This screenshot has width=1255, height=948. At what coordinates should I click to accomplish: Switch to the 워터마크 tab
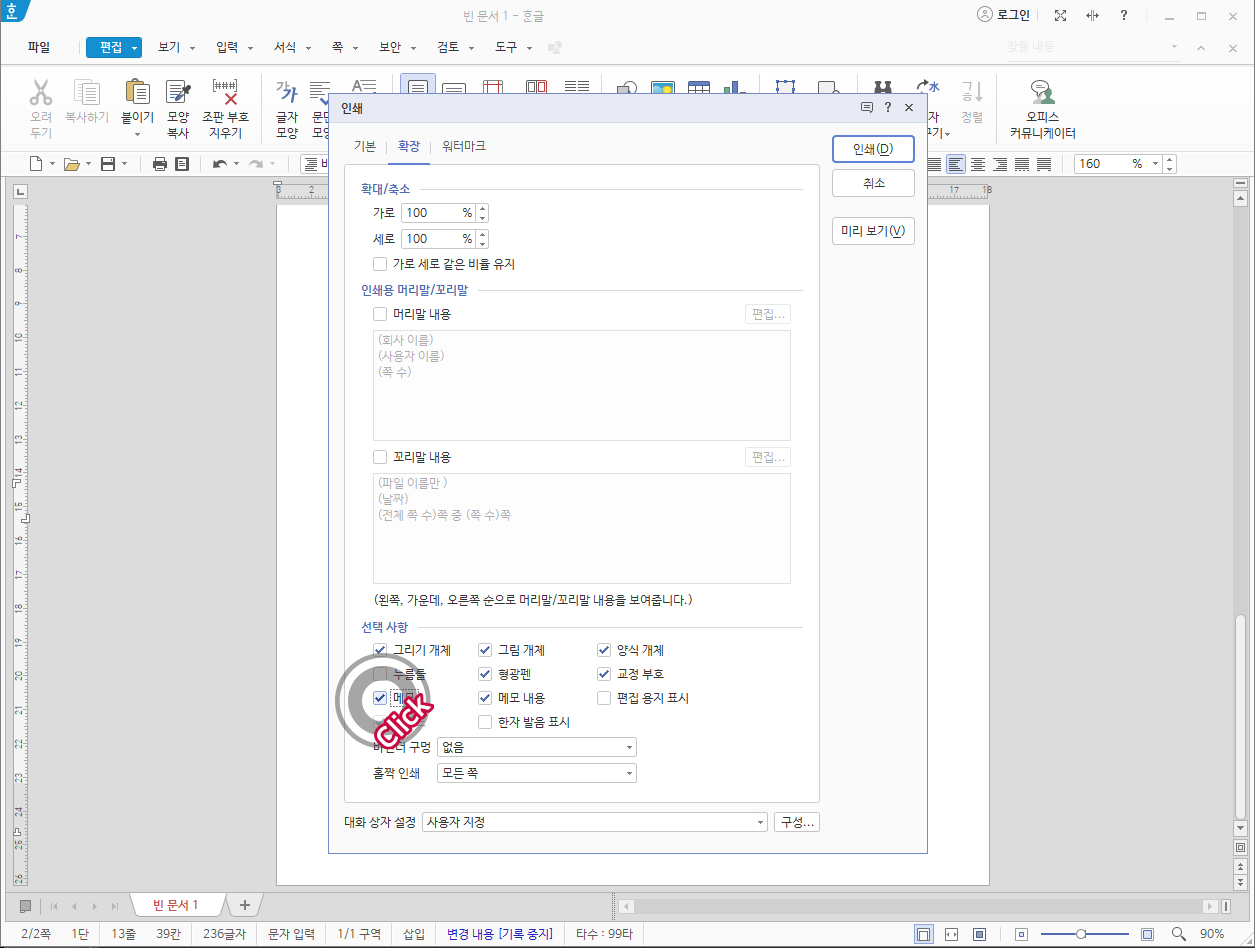click(464, 144)
